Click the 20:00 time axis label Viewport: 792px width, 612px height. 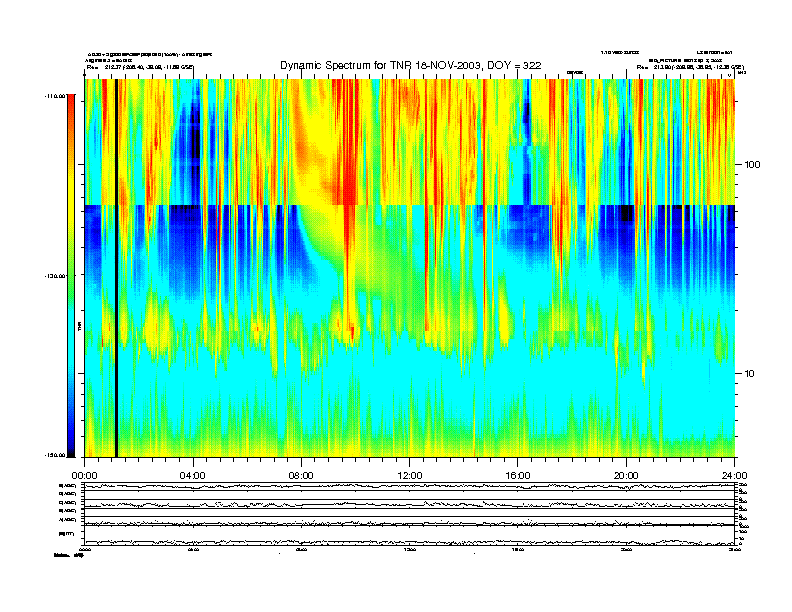(x=626, y=464)
